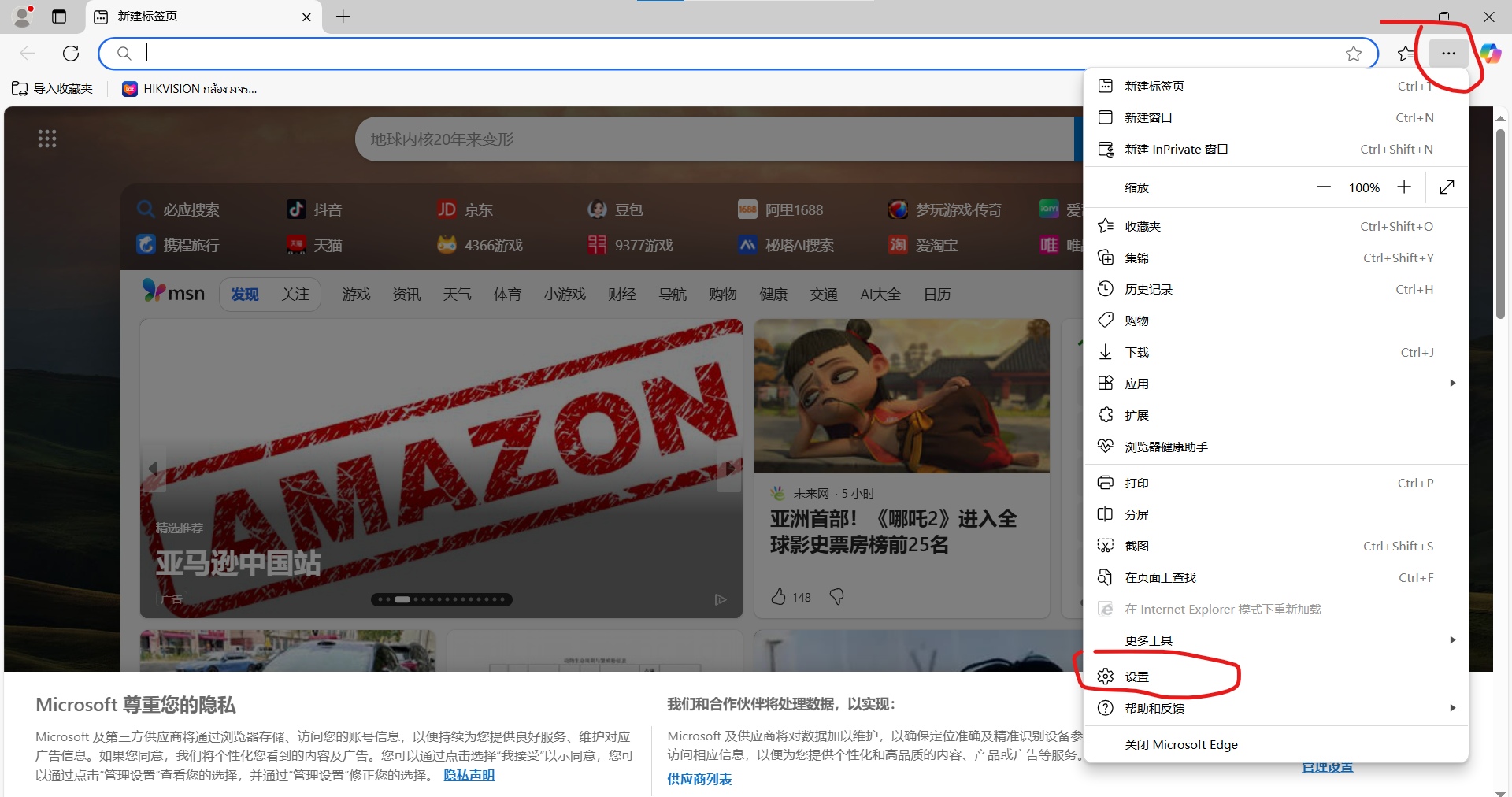Viewport: 1512px width, 797px height.
Task: Dislike the 哪吒2 article thumbs down
Action: [x=836, y=597]
